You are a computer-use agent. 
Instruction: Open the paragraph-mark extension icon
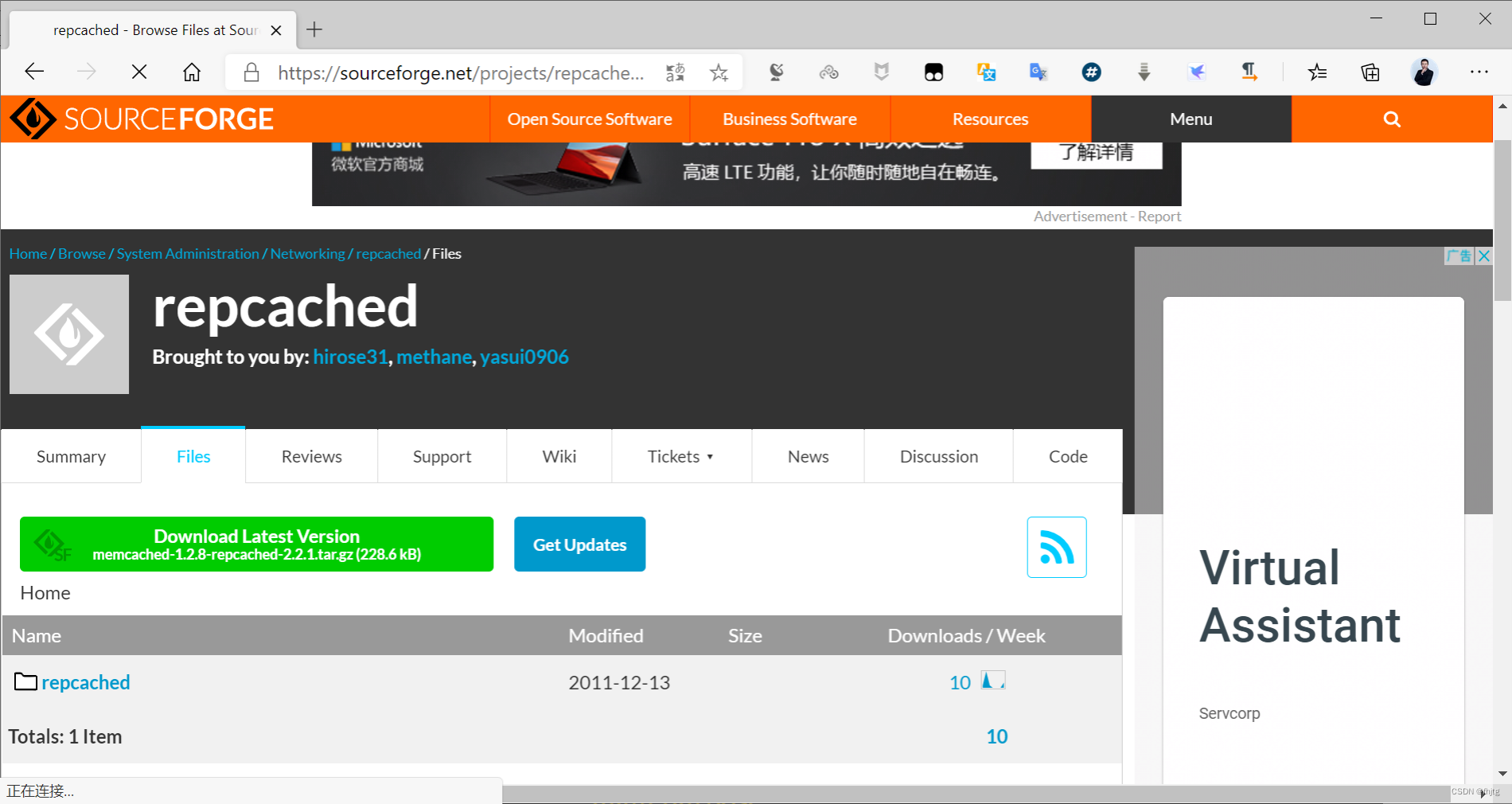pos(1249,72)
